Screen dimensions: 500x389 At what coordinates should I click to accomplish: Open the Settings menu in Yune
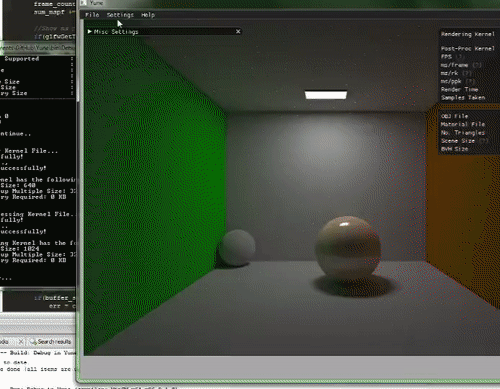pyautogui.click(x=120, y=15)
